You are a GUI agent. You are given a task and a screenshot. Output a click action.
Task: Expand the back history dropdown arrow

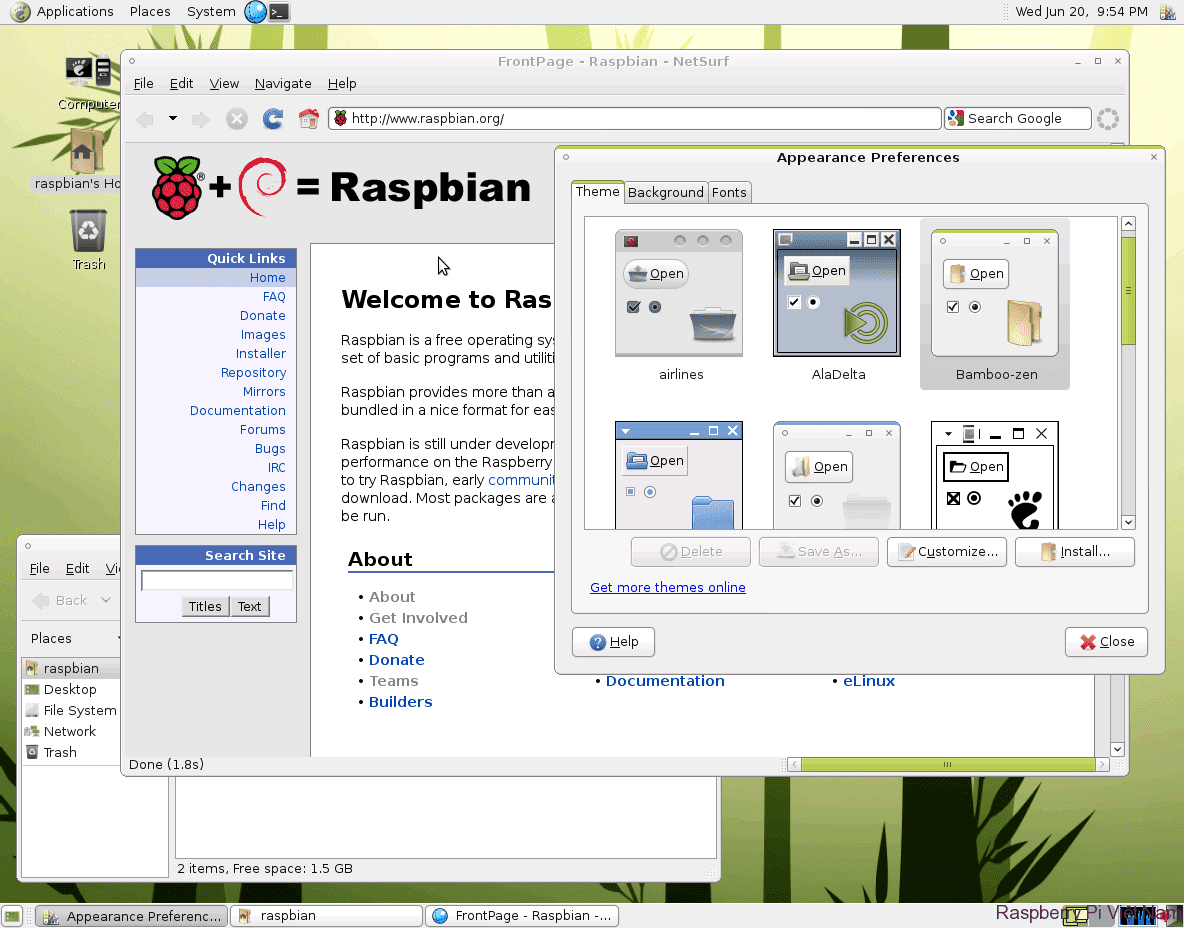172,118
